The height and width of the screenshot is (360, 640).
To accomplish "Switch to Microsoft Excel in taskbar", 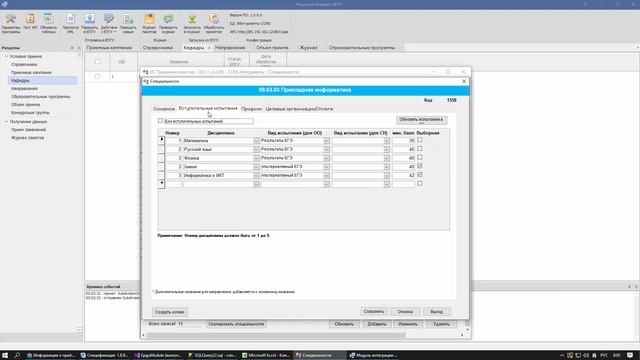I will coord(265,356).
